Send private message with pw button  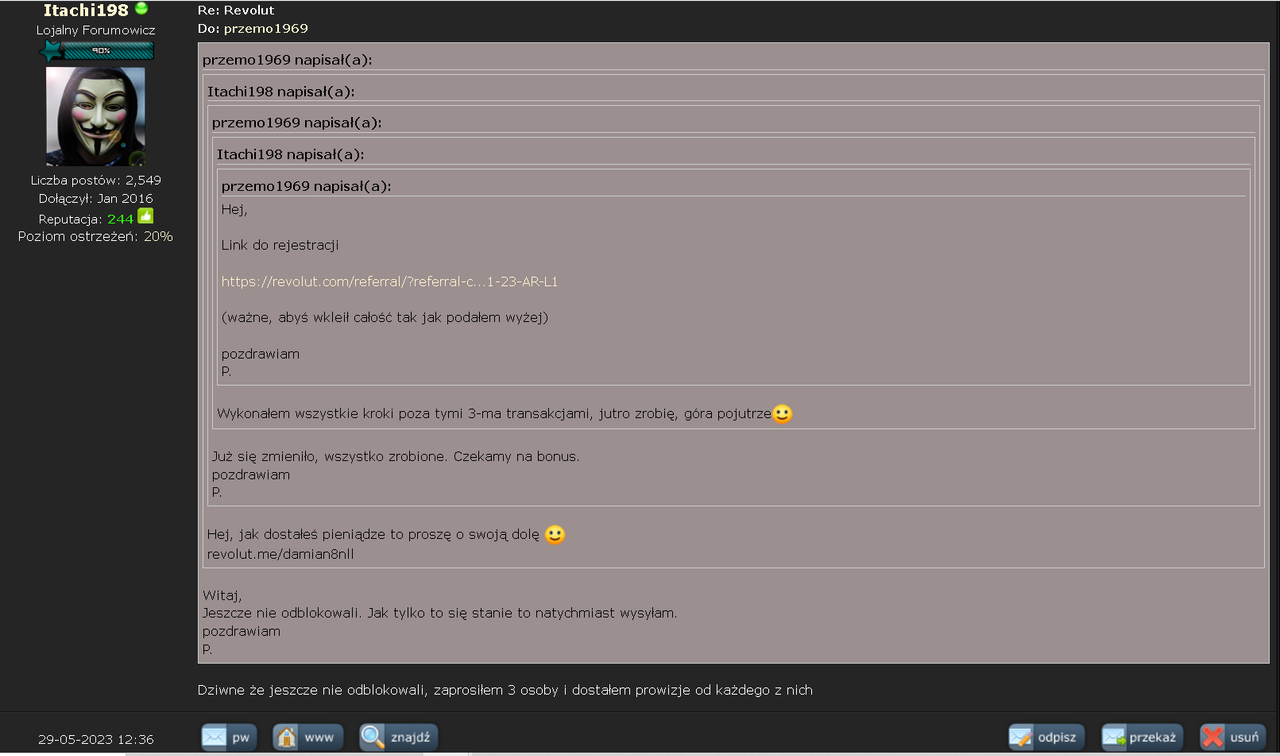click(x=227, y=738)
